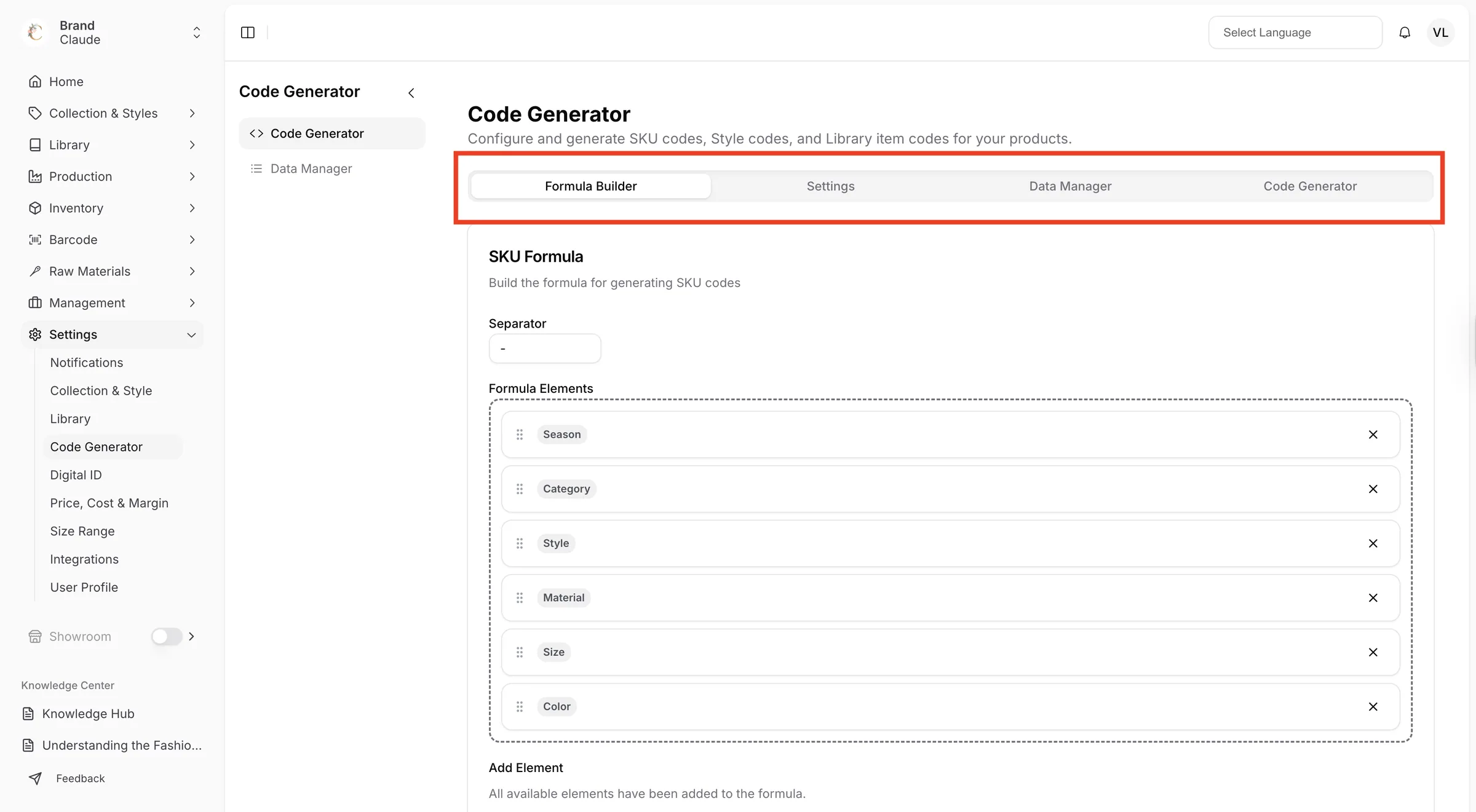1476x812 pixels.
Task: Open the VL user avatar
Action: tap(1440, 33)
